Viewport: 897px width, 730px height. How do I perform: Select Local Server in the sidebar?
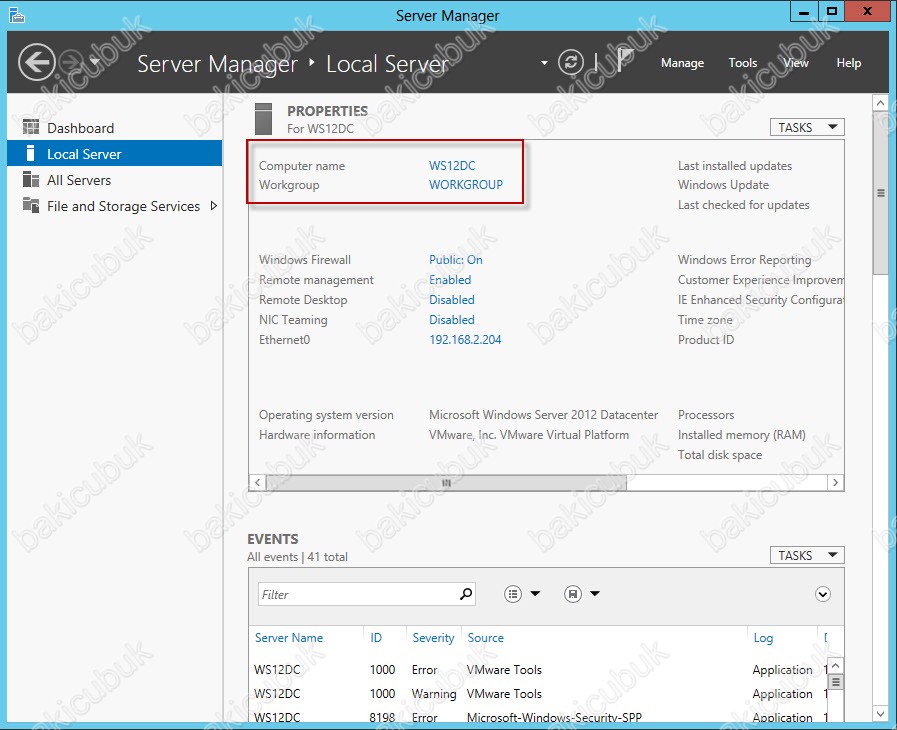(x=114, y=153)
